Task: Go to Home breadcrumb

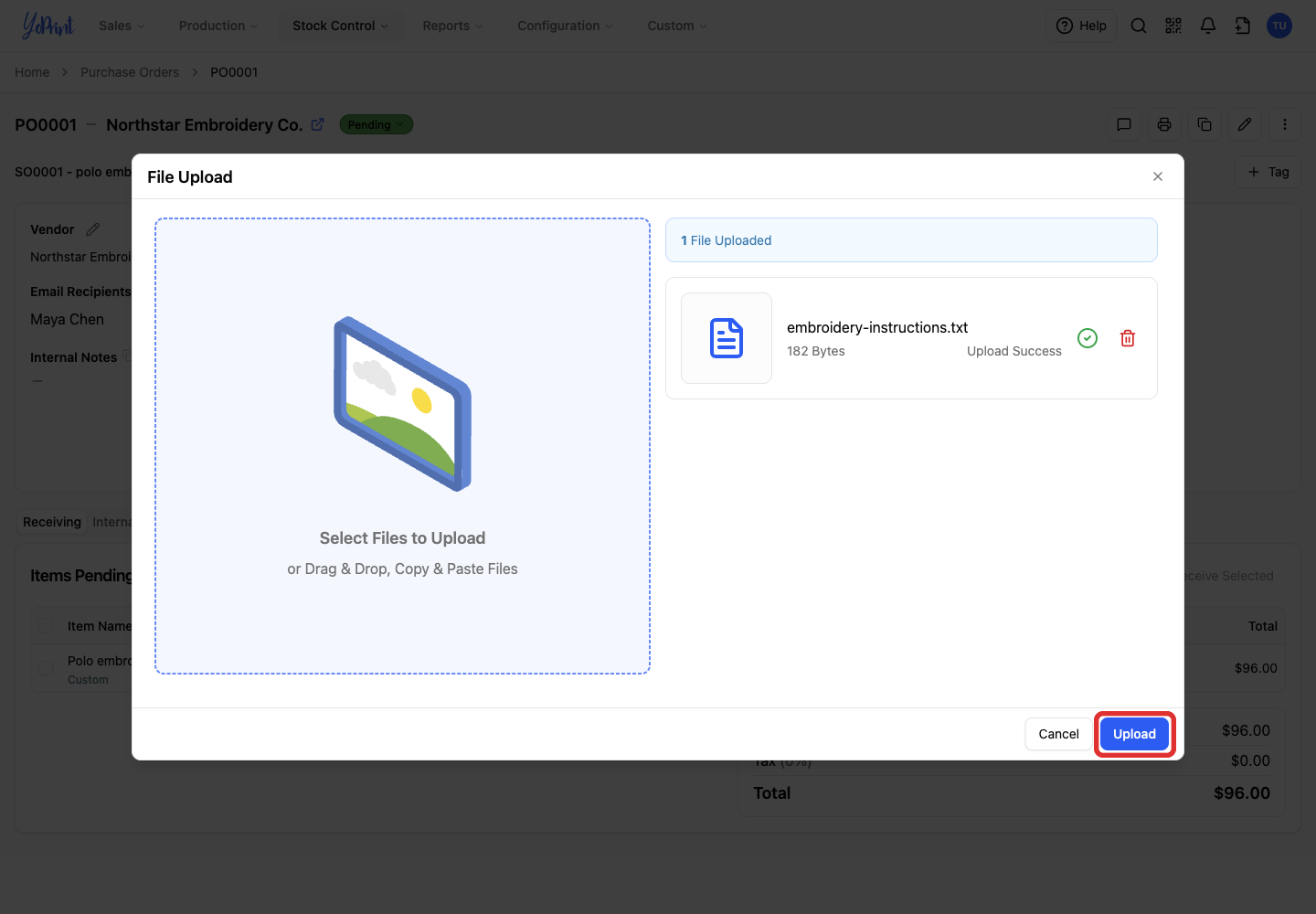Action: [32, 72]
